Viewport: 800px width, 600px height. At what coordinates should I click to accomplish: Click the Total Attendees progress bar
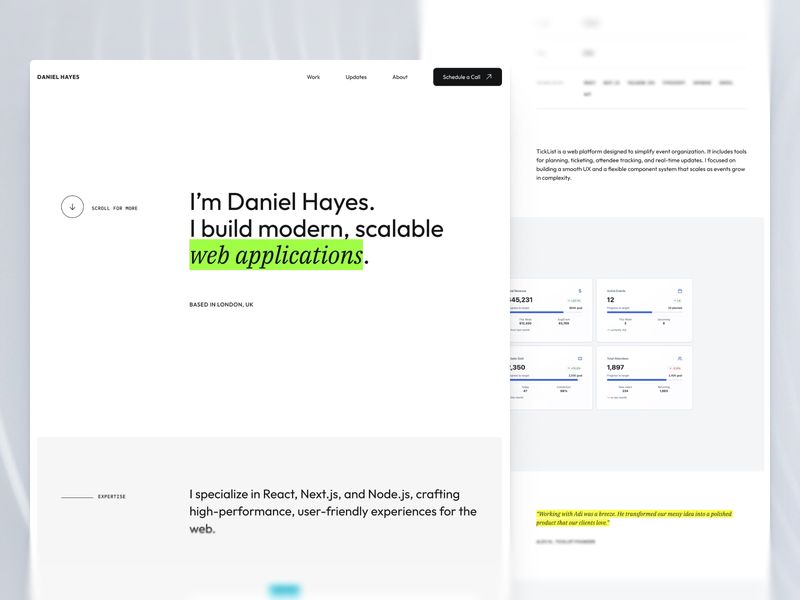click(x=644, y=380)
